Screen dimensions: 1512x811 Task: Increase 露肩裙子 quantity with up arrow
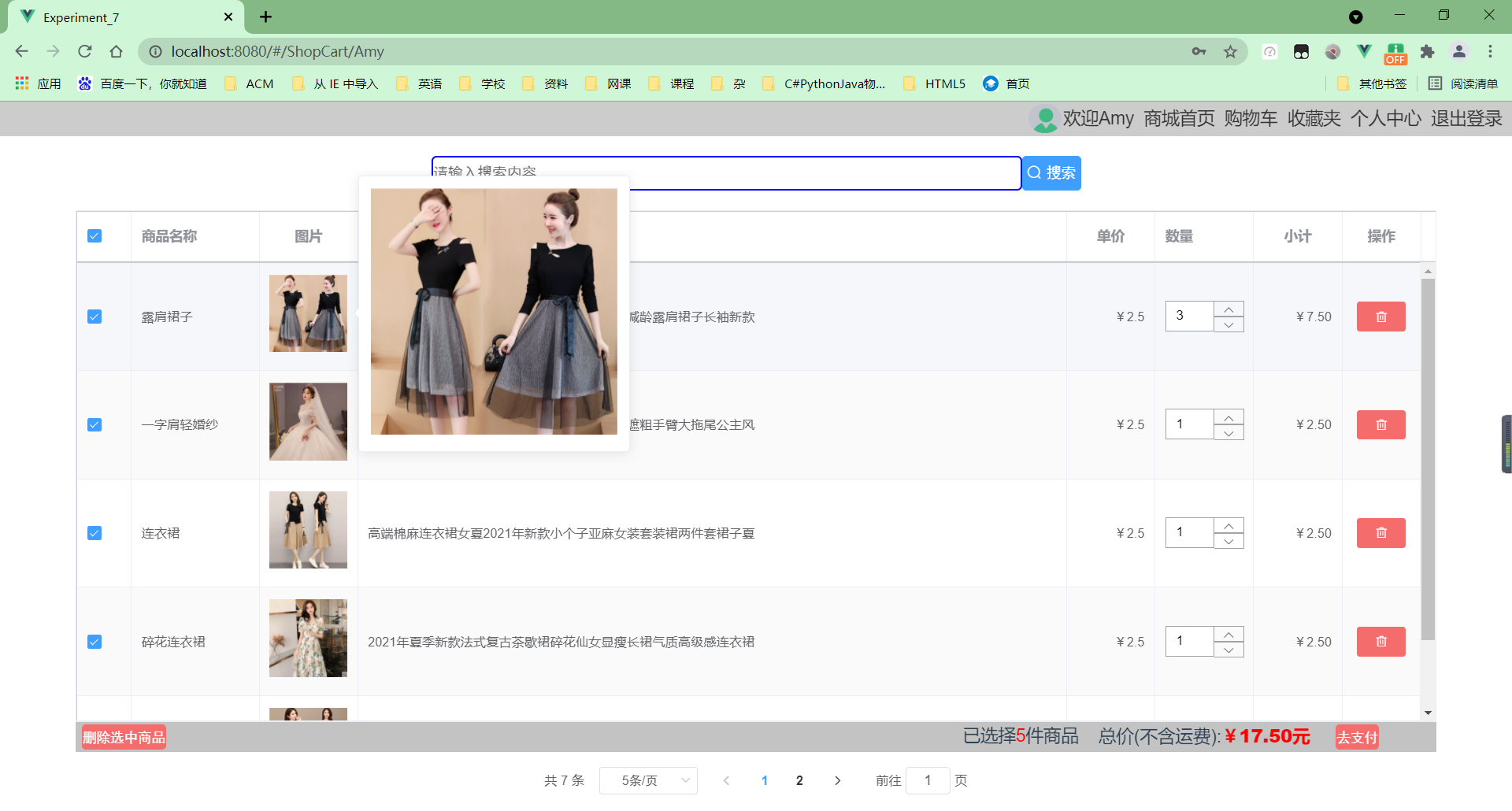(x=1229, y=308)
